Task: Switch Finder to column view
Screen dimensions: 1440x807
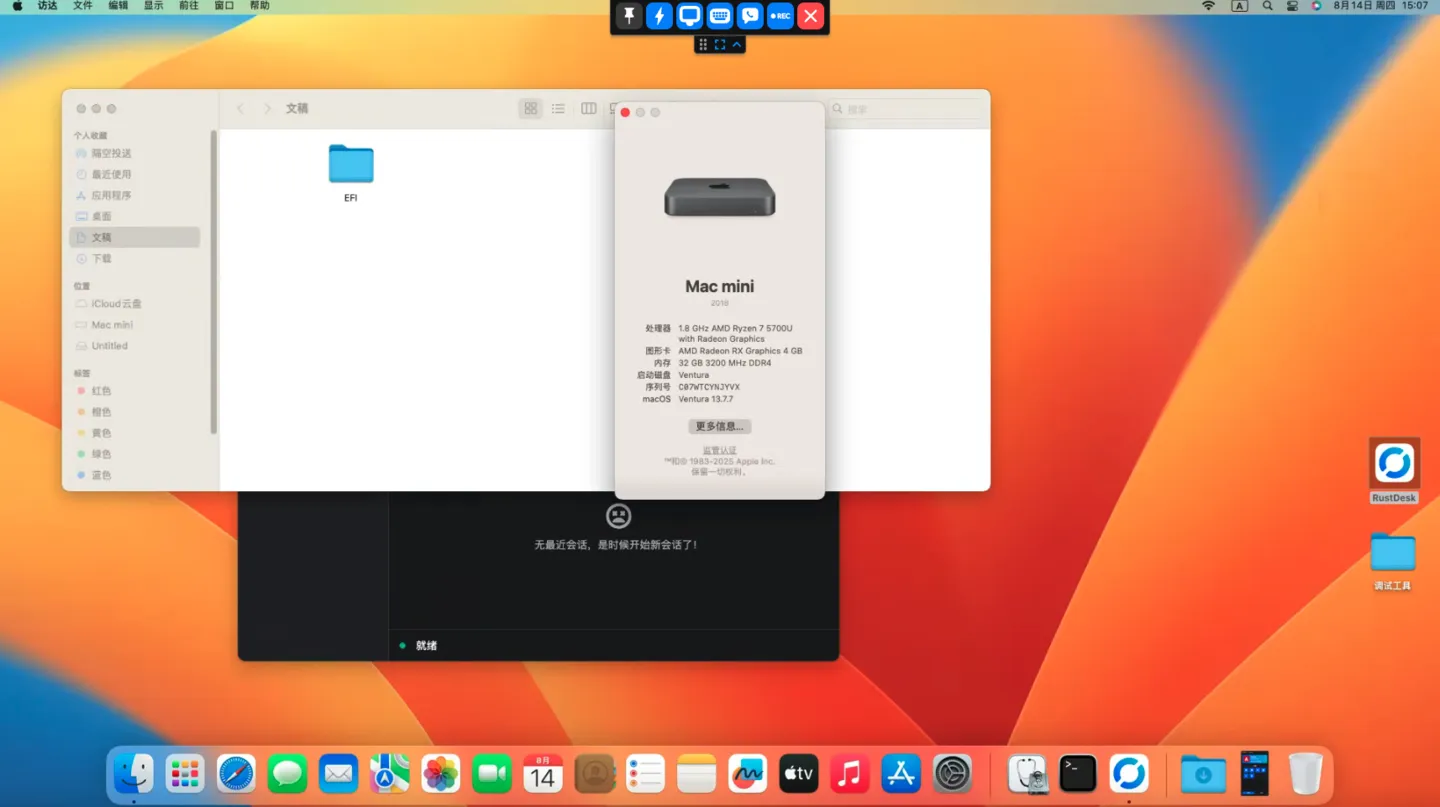Action: coord(588,108)
